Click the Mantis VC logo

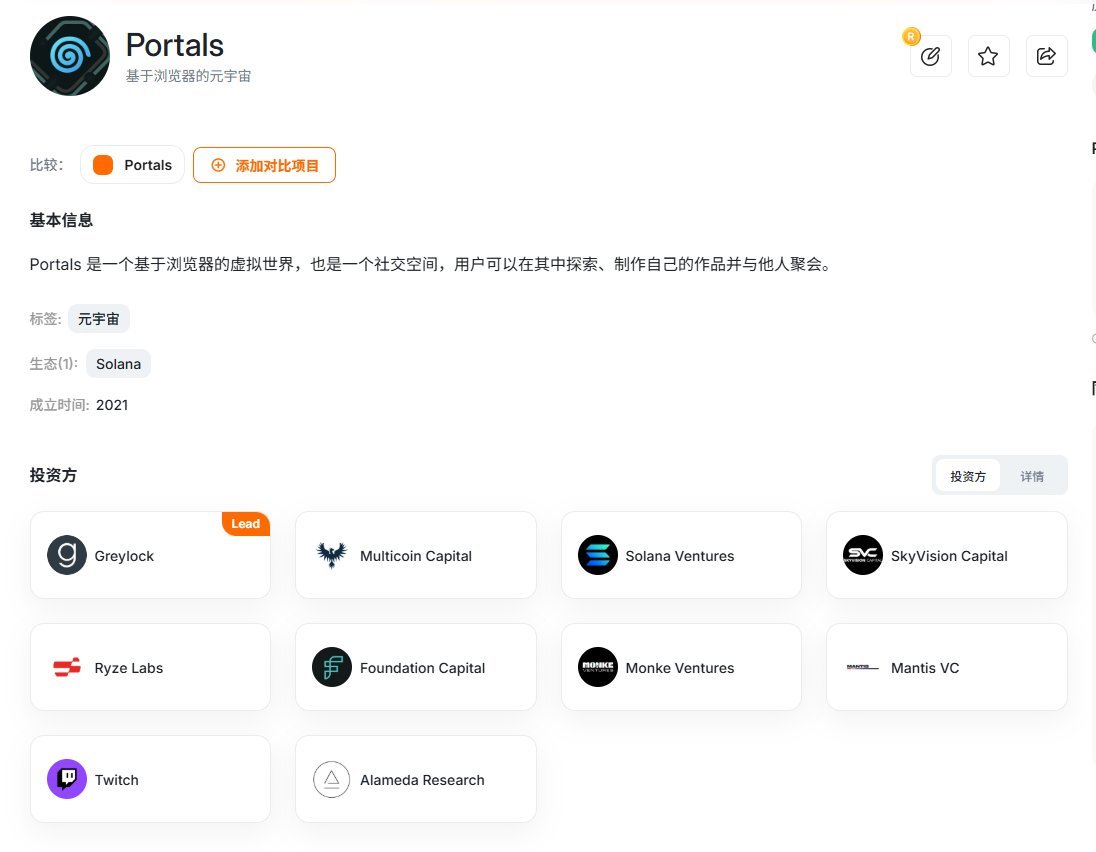[863, 667]
